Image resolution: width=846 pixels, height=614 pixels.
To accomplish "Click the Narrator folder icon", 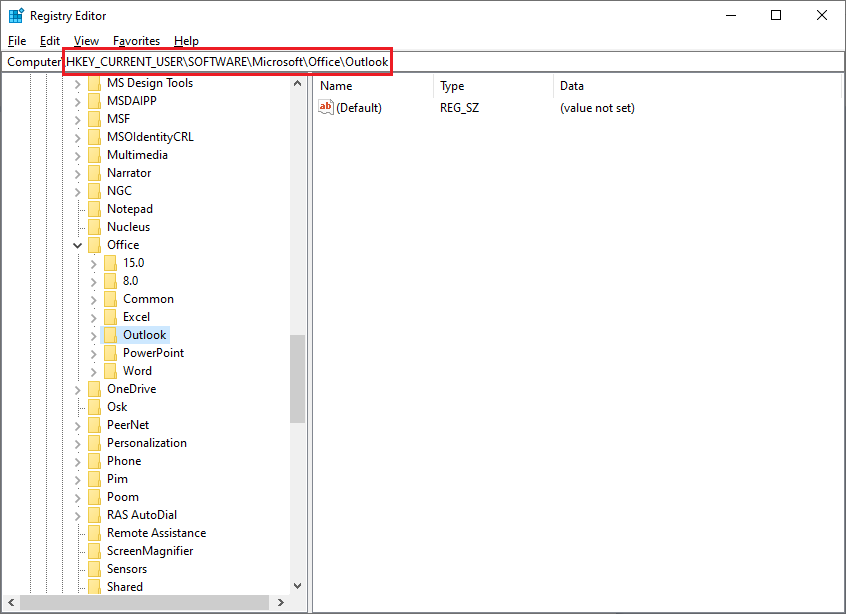I will click(94, 173).
